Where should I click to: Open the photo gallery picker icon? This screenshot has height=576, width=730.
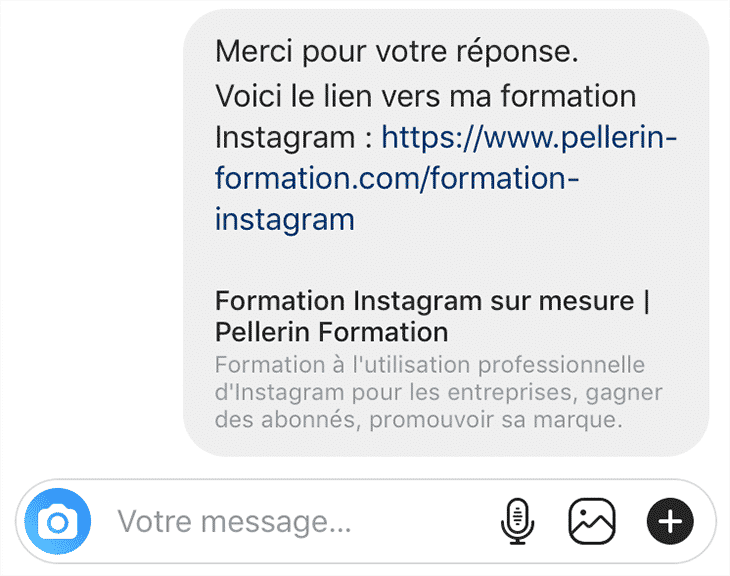[x=592, y=521]
